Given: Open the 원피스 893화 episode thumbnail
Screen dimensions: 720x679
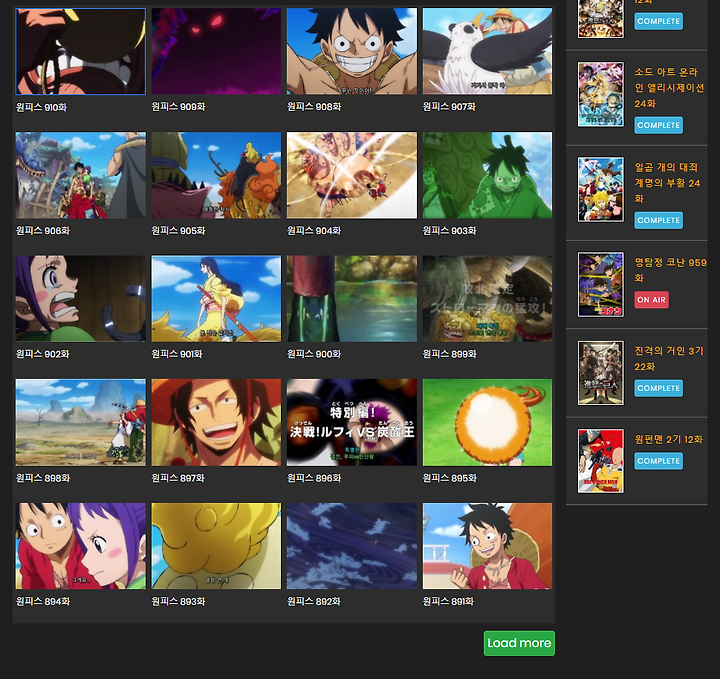Looking at the screenshot, I should 216,546.
